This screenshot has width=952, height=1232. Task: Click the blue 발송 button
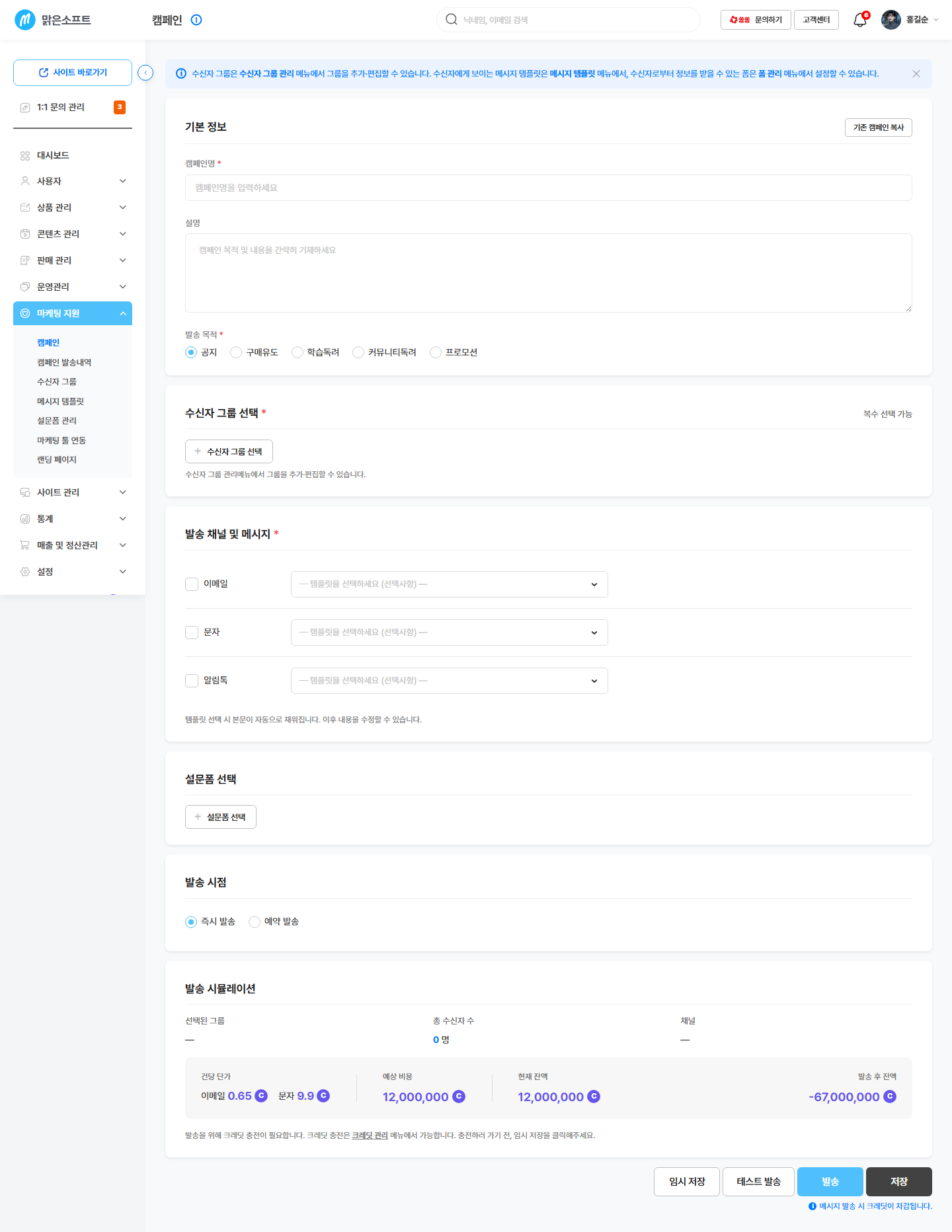coord(830,1182)
